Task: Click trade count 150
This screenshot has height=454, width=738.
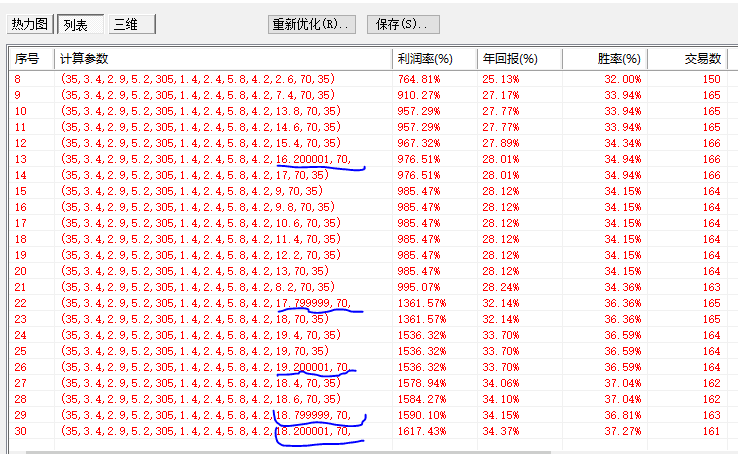Action: [x=712, y=79]
